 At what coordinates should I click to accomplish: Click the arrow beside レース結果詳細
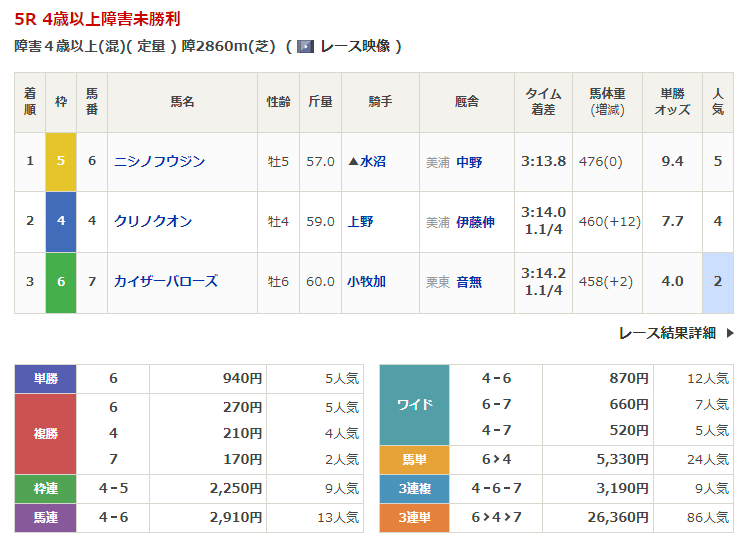tap(729, 333)
